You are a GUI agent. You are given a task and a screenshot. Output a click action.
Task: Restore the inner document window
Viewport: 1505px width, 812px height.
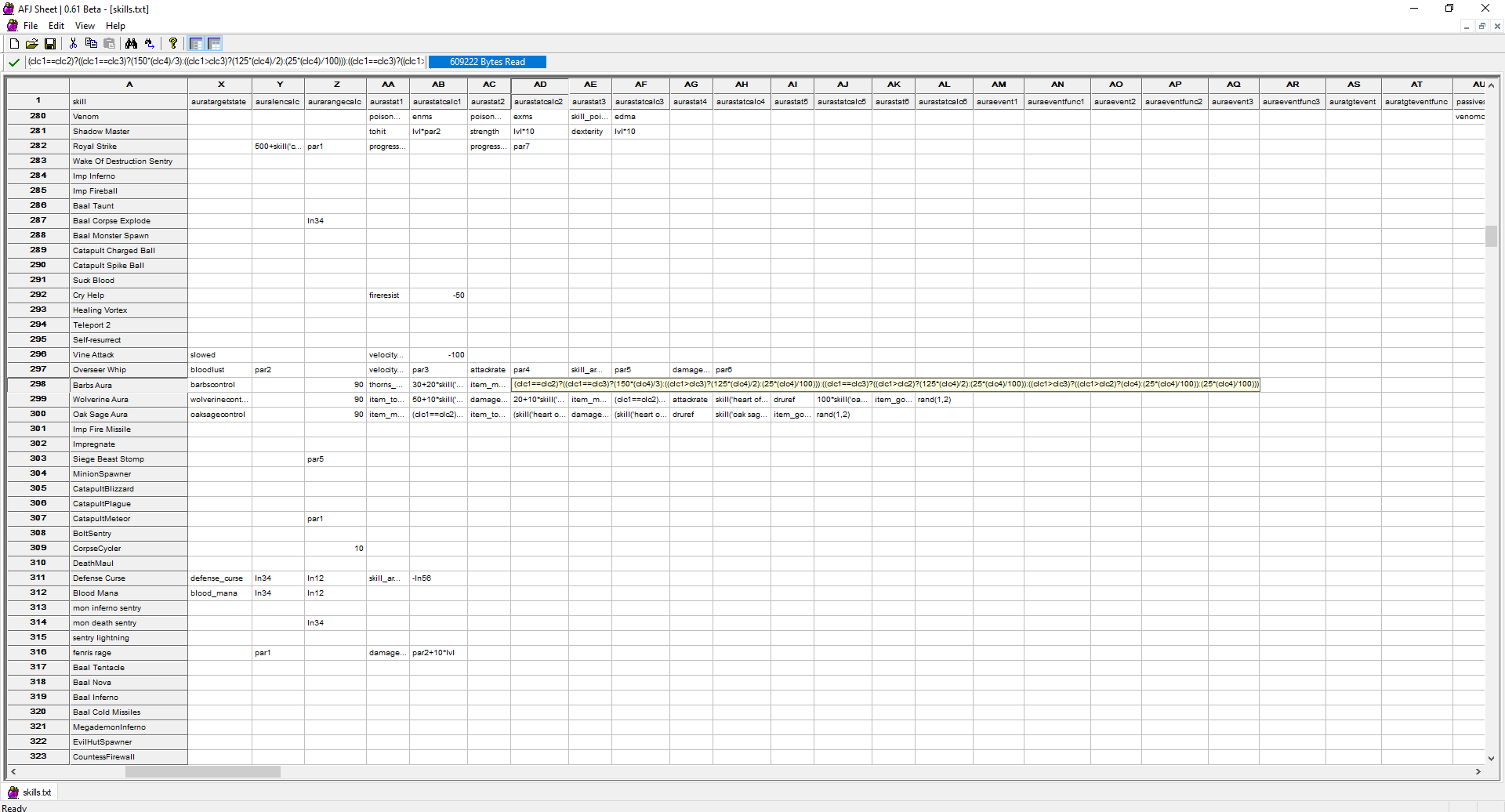(x=1481, y=26)
